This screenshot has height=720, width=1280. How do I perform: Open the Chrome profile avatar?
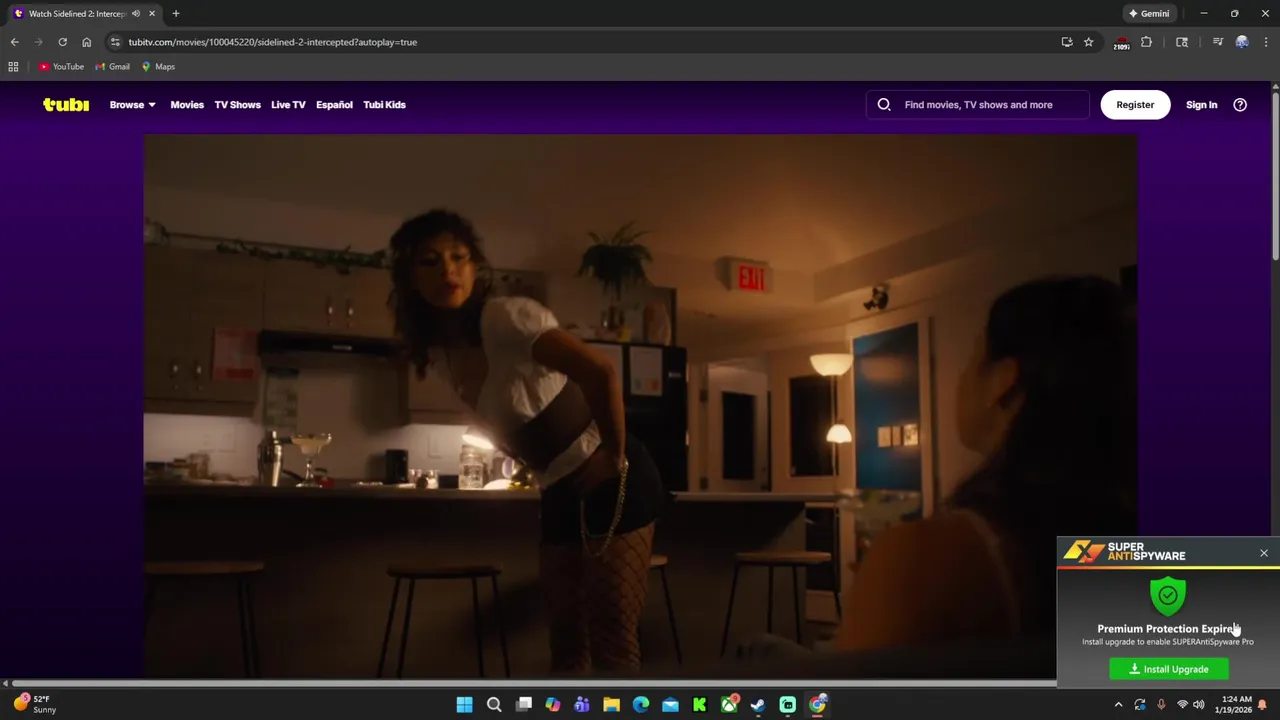[1242, 42]
